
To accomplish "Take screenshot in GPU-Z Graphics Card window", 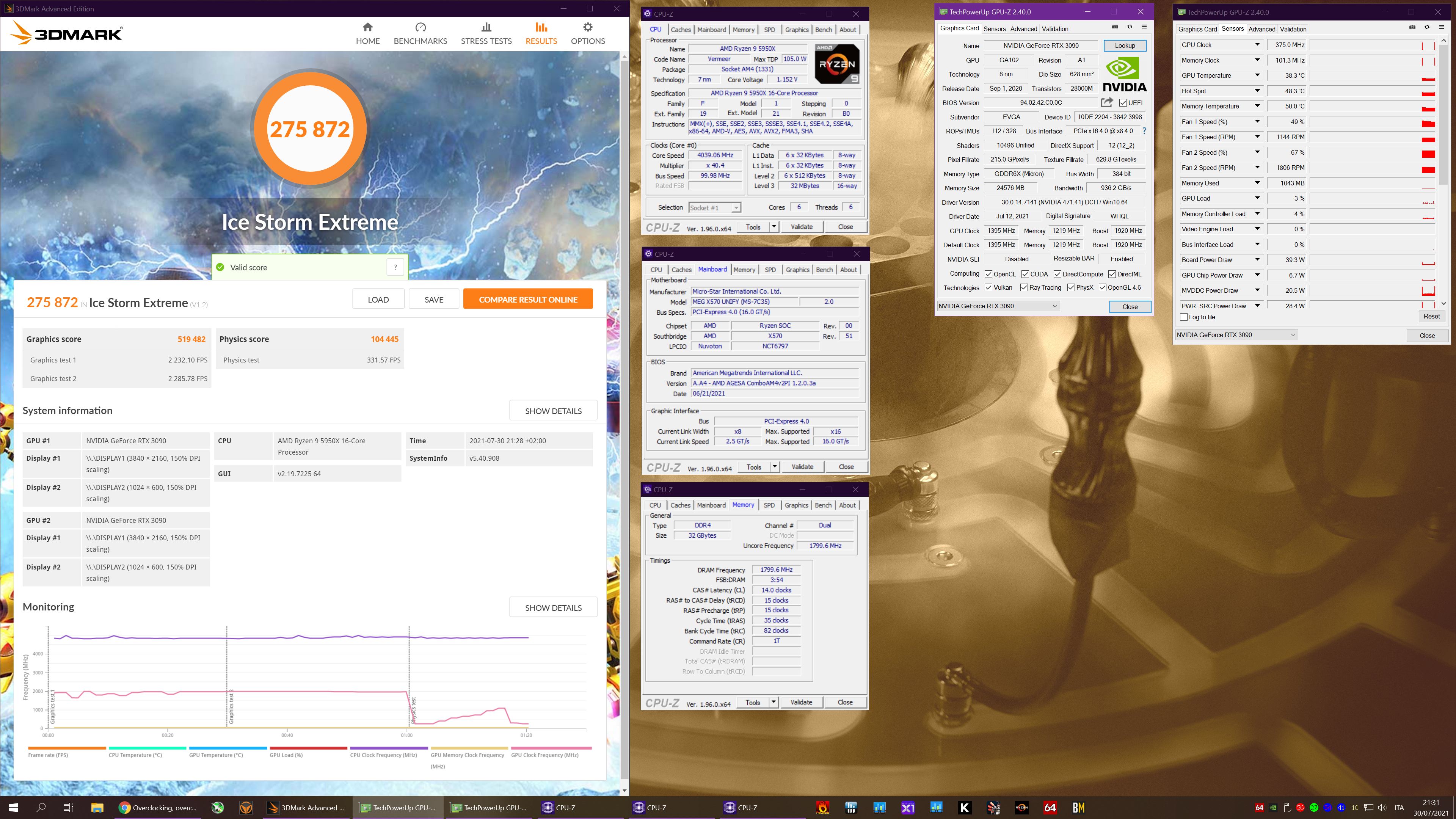I will (x=1115, y=27).
